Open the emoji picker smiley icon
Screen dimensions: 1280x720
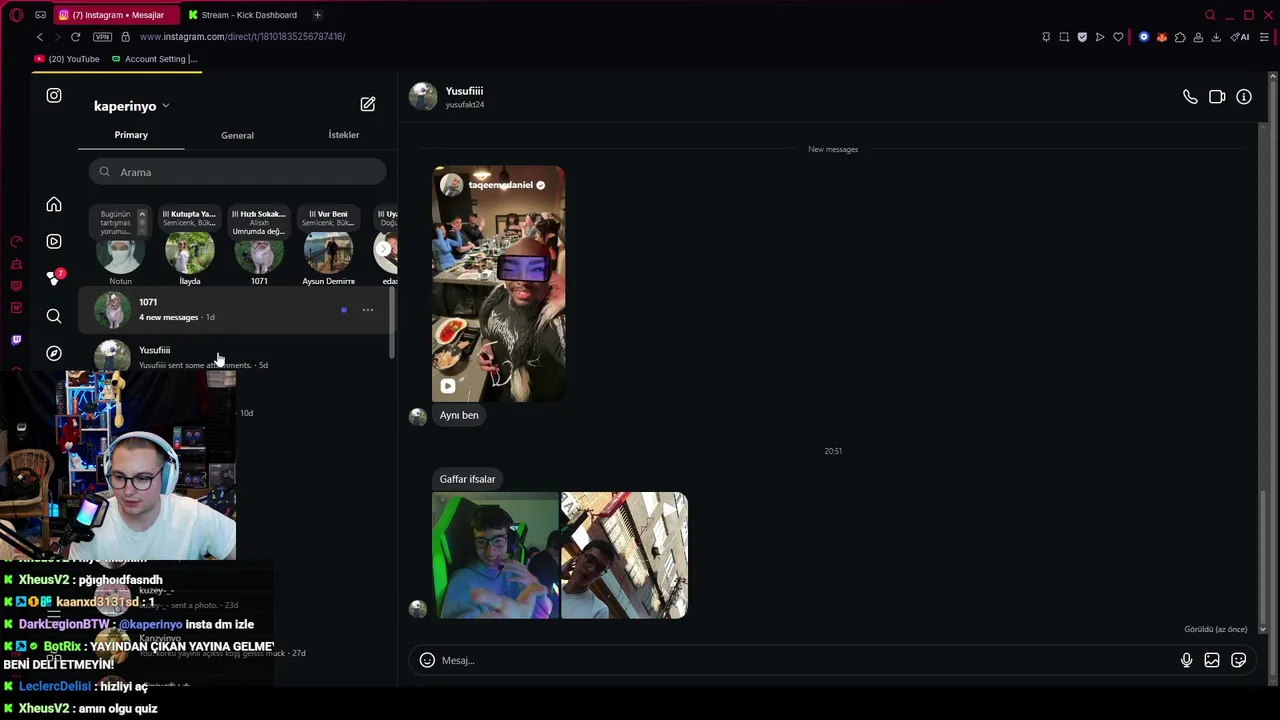(x=427, y=660)
